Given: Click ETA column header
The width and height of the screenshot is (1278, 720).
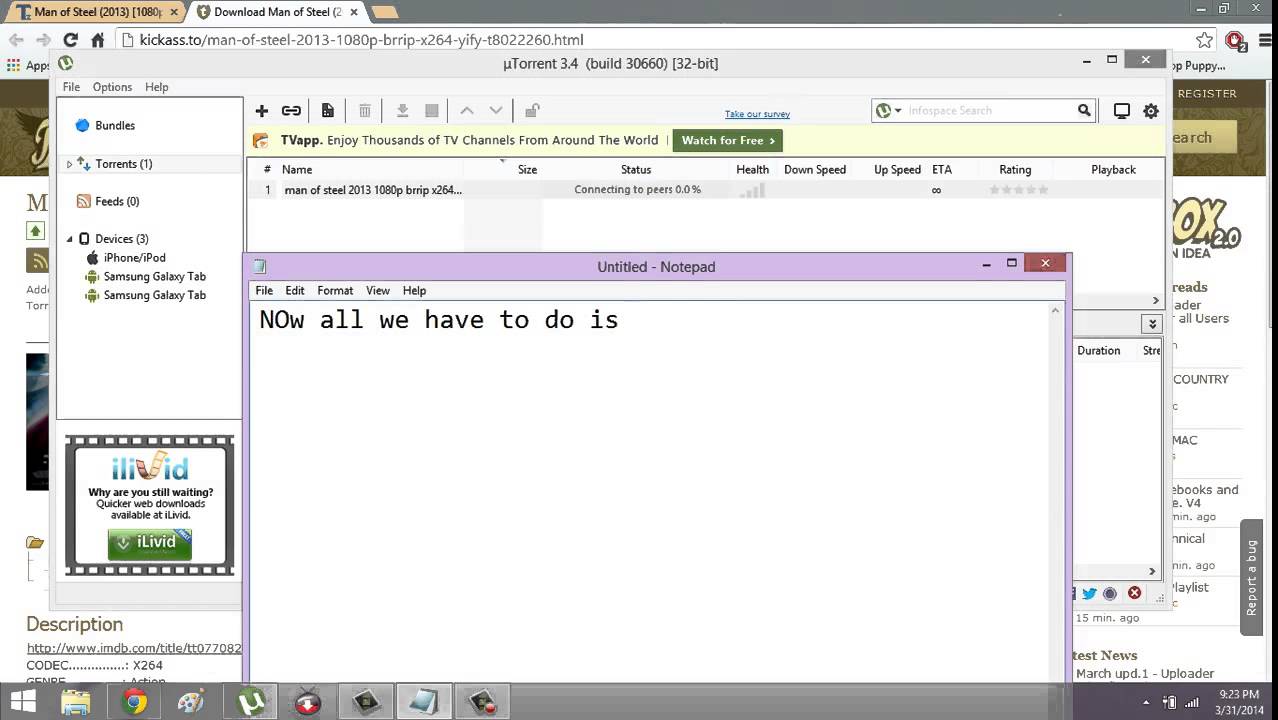Looking at the screenshot, I should click(x=942, y=170).
